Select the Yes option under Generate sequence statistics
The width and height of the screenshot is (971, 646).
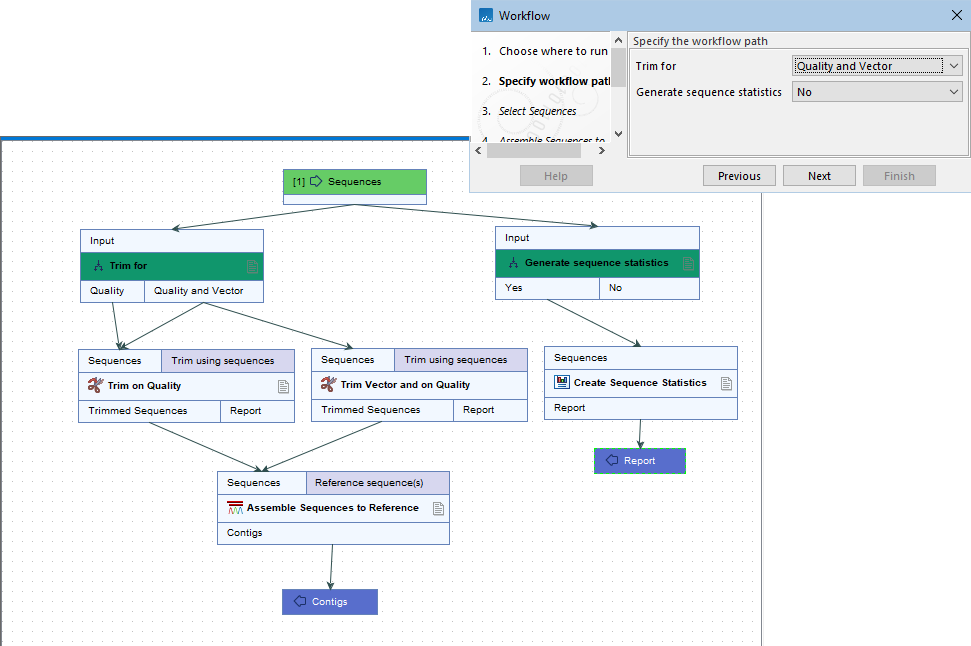546,287
